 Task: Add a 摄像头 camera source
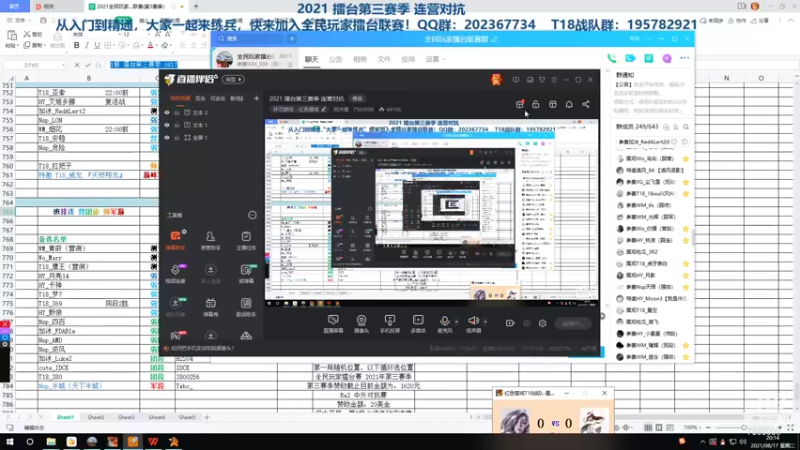pos(361,323)
